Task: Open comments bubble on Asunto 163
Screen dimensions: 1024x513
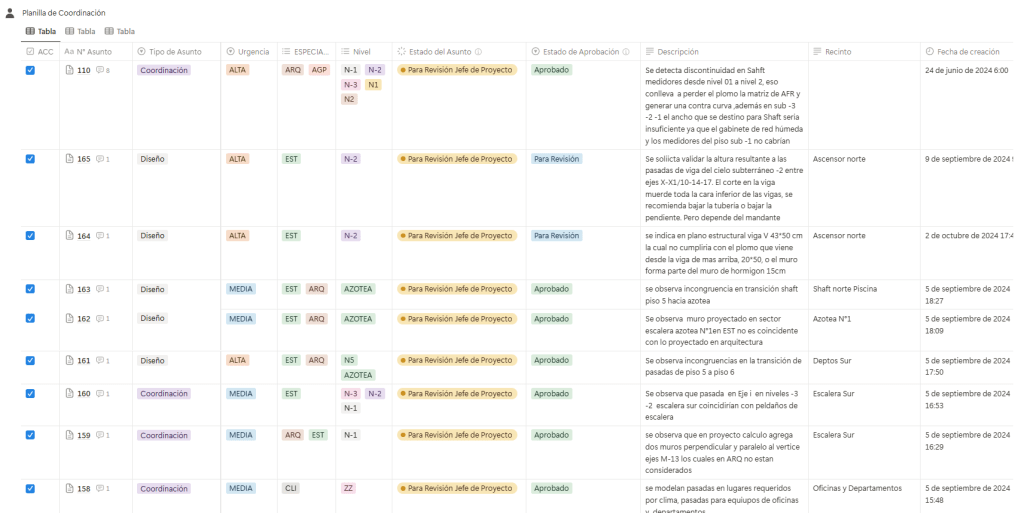Action: tap(100, 289)
